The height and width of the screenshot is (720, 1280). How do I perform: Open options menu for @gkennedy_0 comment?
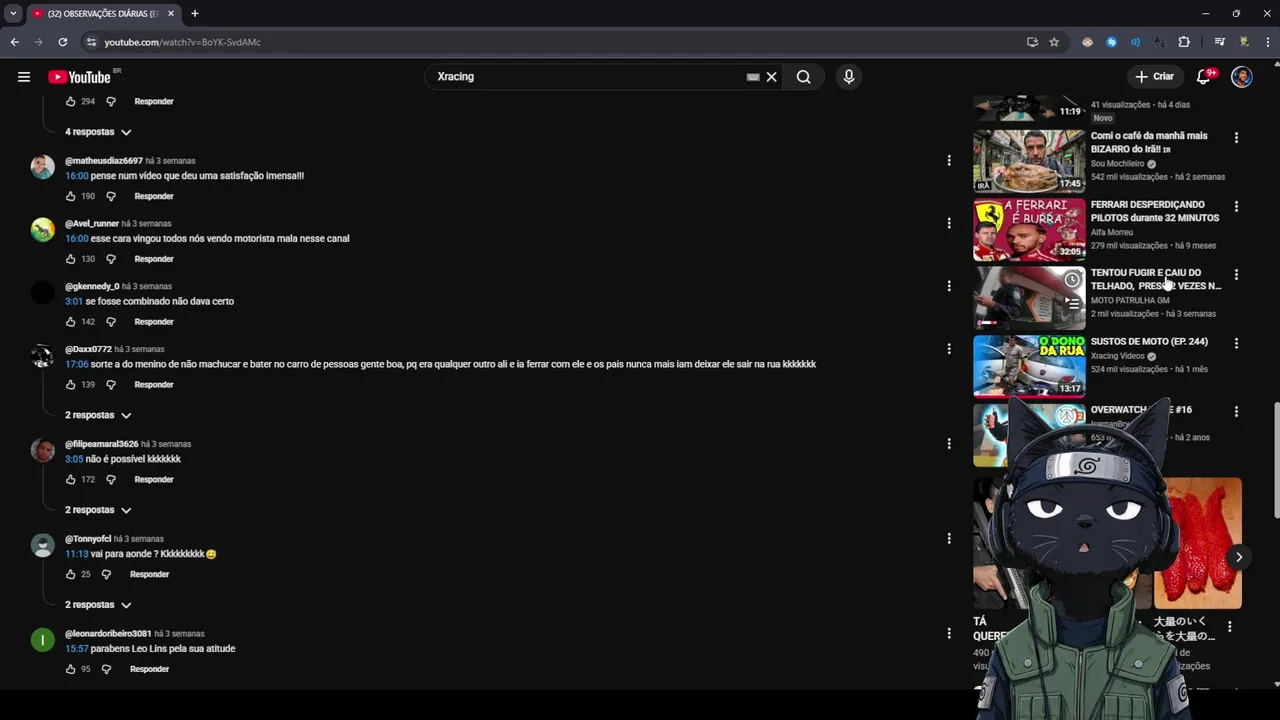coord(949,287)
